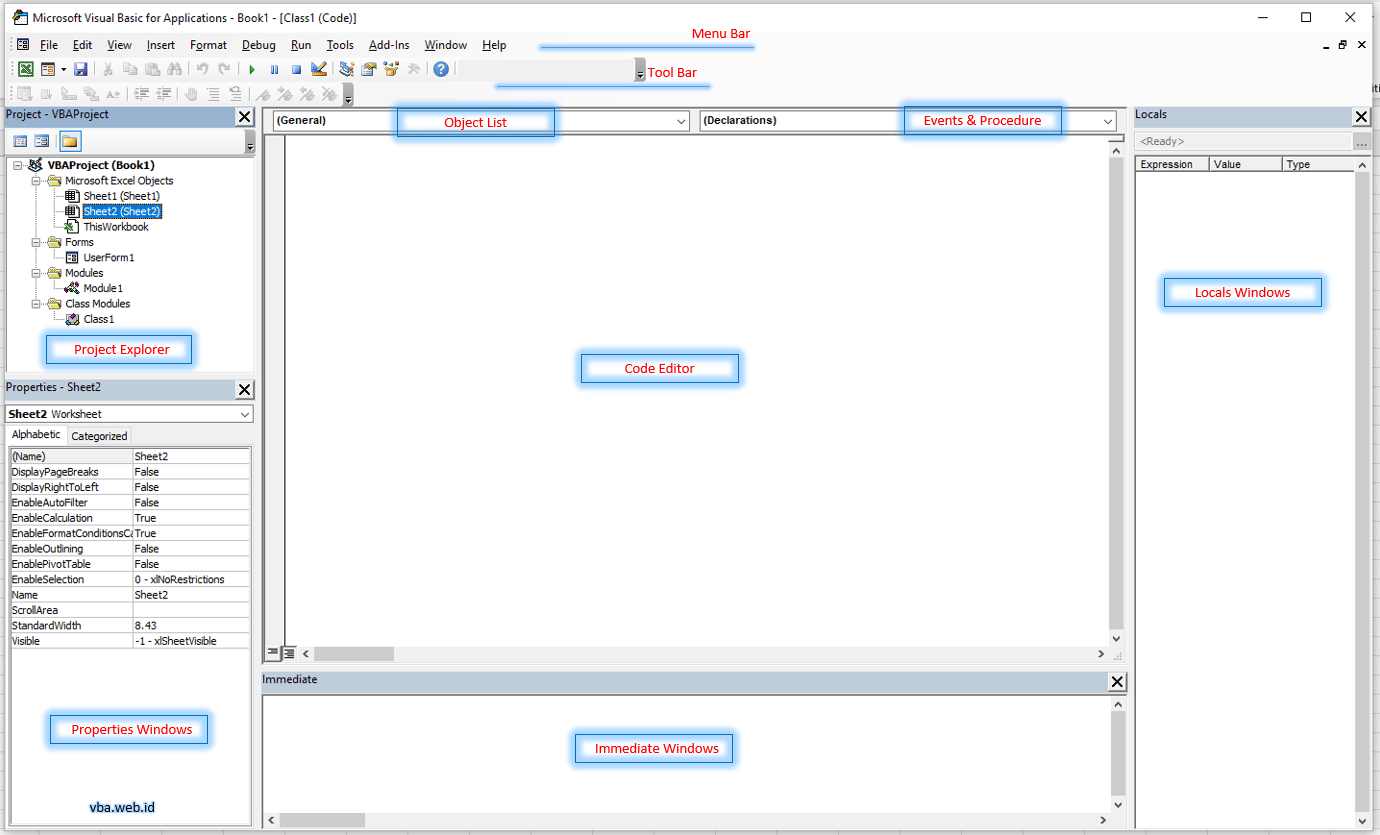Click the Comment Block icon
1380x835 pixels.
[x=213, y=94]
